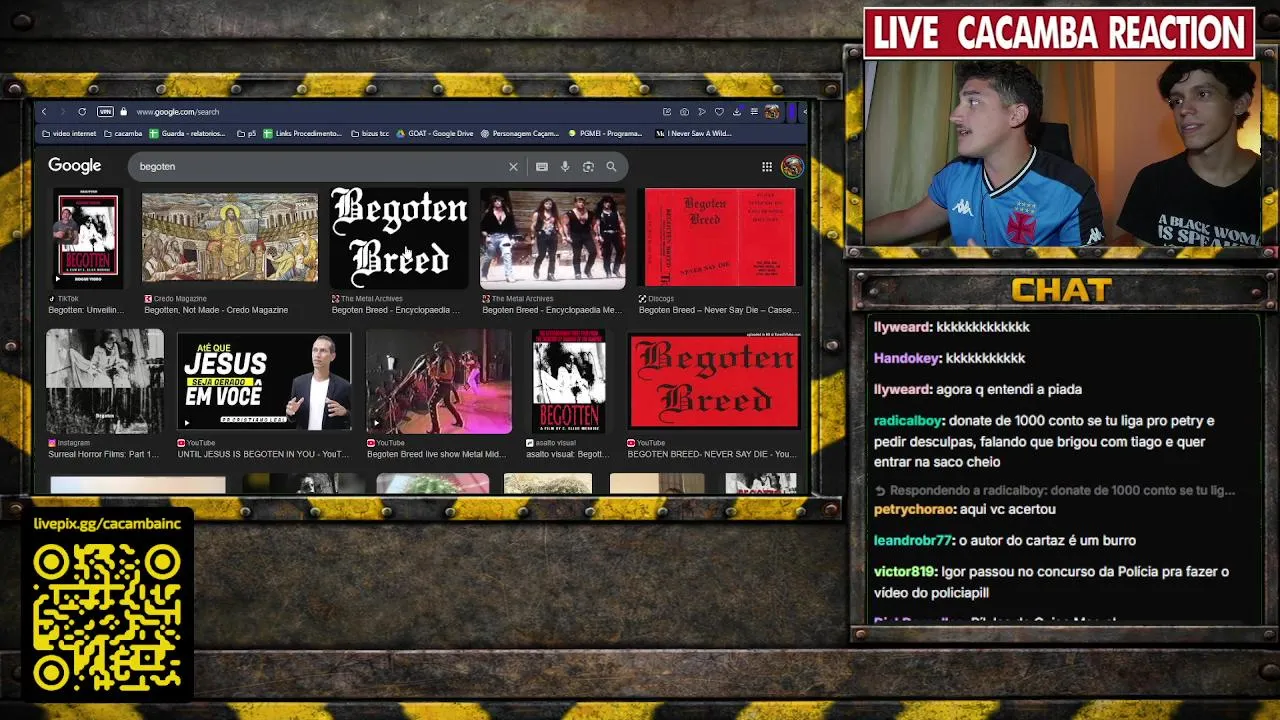Screen dimensions: 1280x720
Task: Open the I Never Saw A Wild bookmark
Action: [x=693, y=133]
